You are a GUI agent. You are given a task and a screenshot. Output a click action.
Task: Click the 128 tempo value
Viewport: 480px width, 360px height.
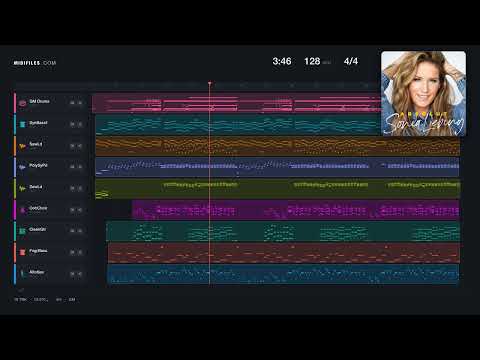pos(312,61)
